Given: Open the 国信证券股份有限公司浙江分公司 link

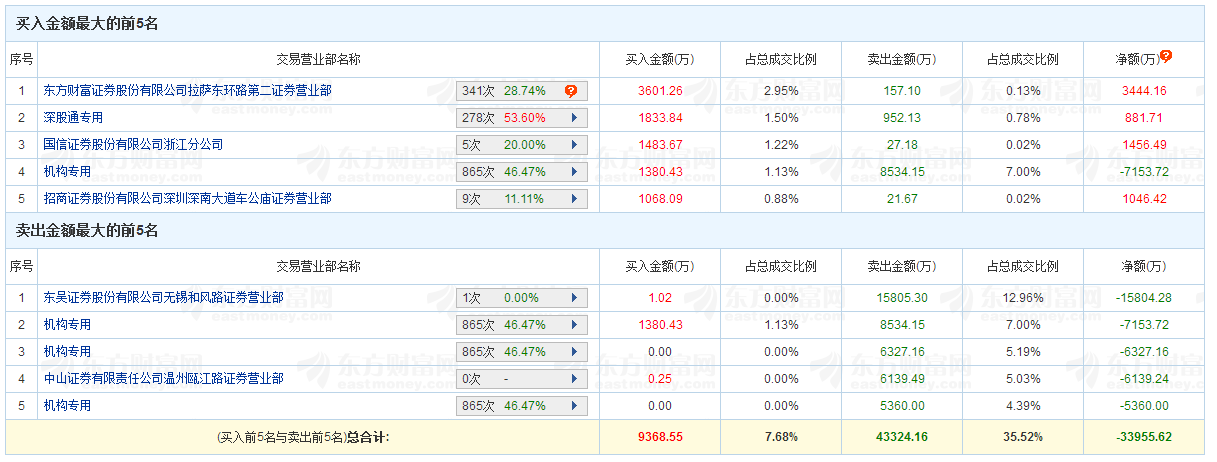Looking at the screenshot, I should pos(133,145).
